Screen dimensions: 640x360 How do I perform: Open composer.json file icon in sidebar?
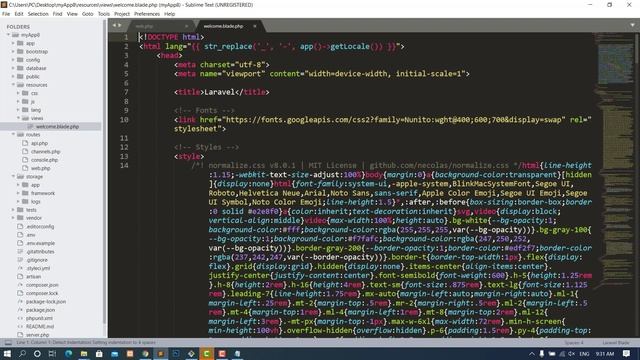tap(20, 285)
